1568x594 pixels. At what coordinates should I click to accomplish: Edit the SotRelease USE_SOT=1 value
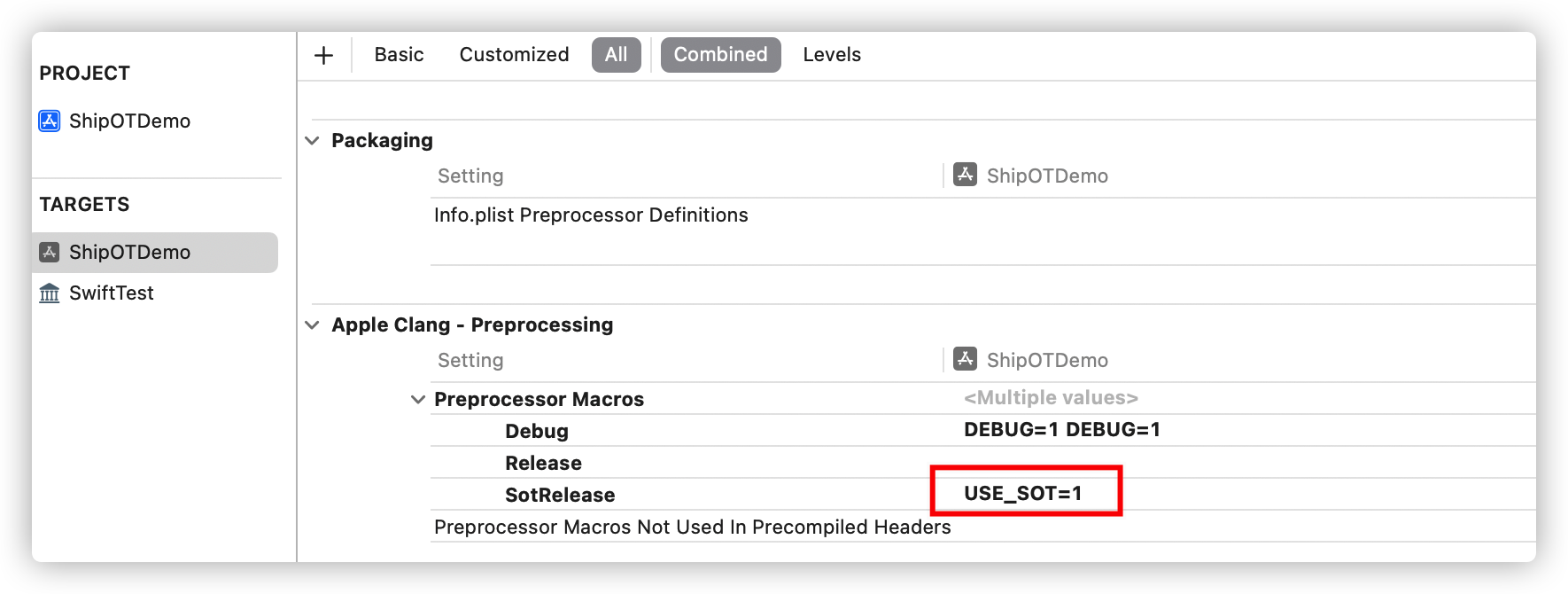(1023, 494)
